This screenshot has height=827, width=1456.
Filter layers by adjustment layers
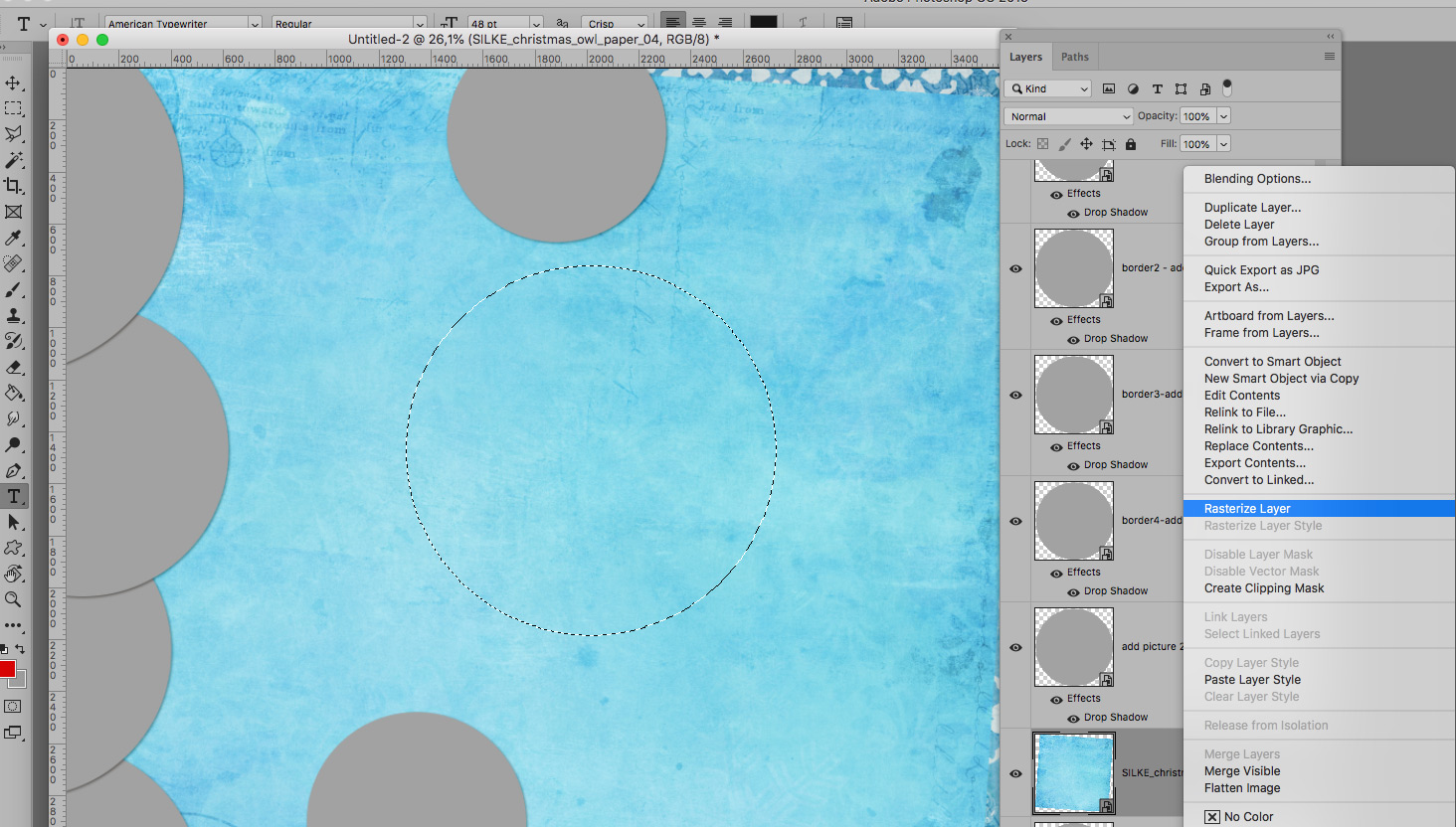(1133, 88)
